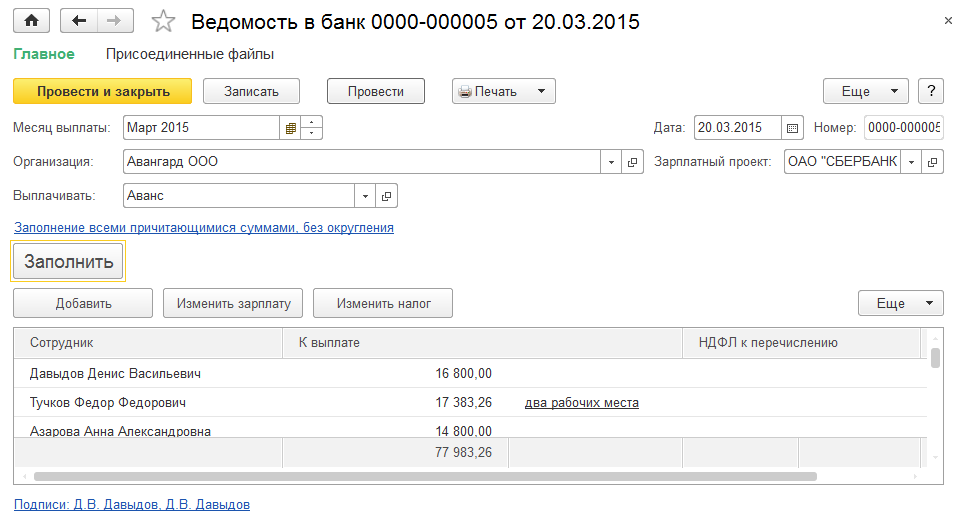970x524 pixels.
Task: Expand the Организация dropdown list
Action: (x=612, y=162)
